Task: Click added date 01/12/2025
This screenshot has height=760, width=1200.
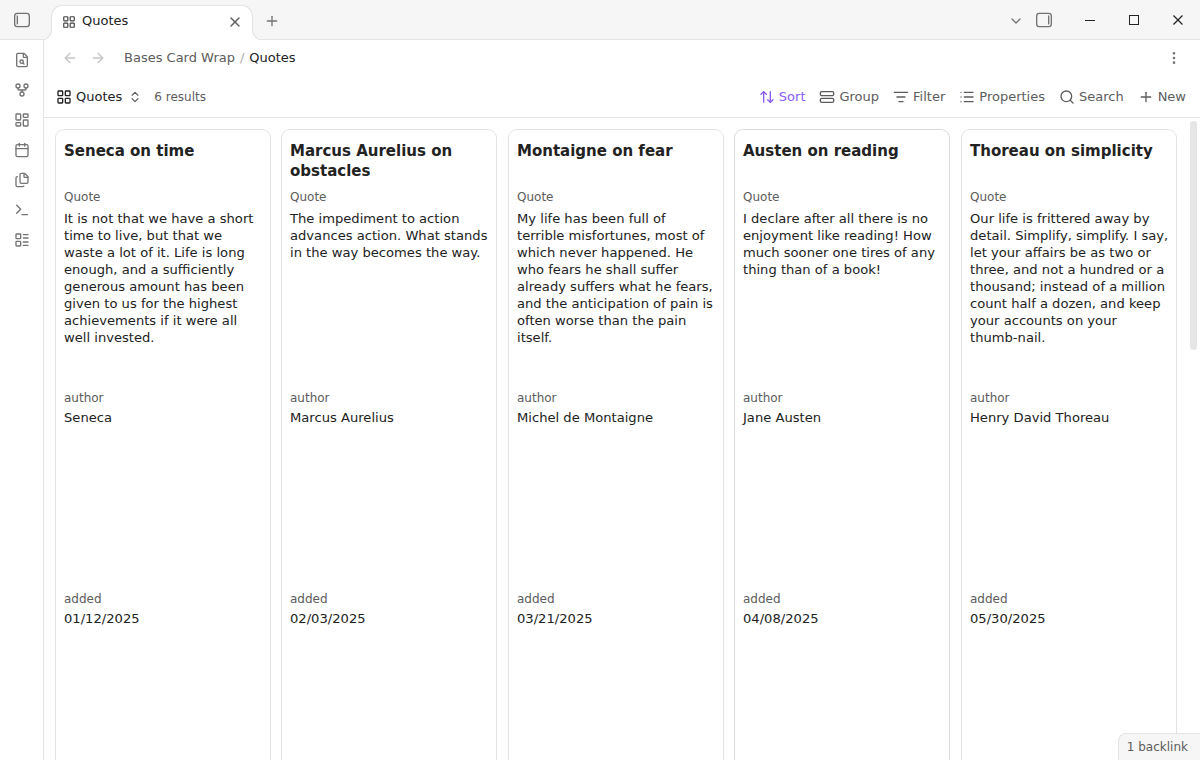Action: 102,619
